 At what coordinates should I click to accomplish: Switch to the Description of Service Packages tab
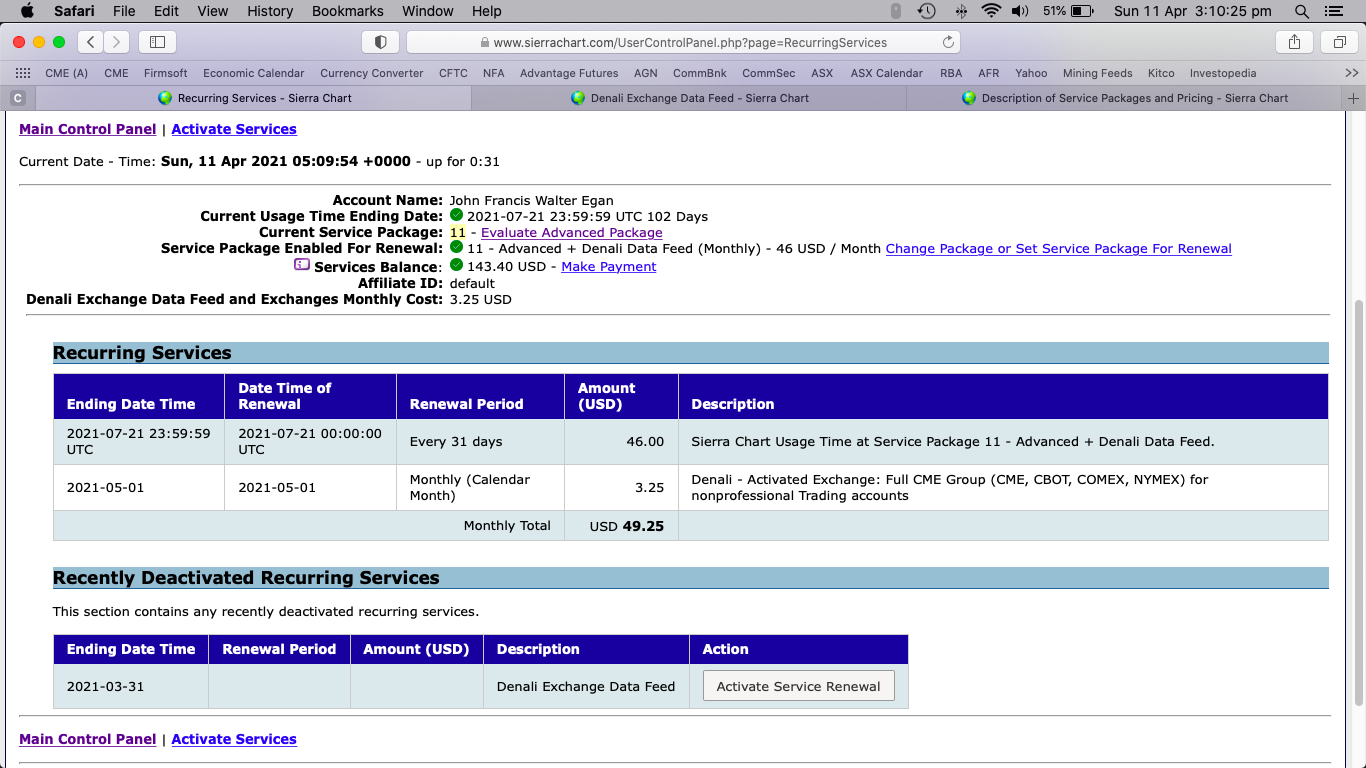pos(1124,98)
